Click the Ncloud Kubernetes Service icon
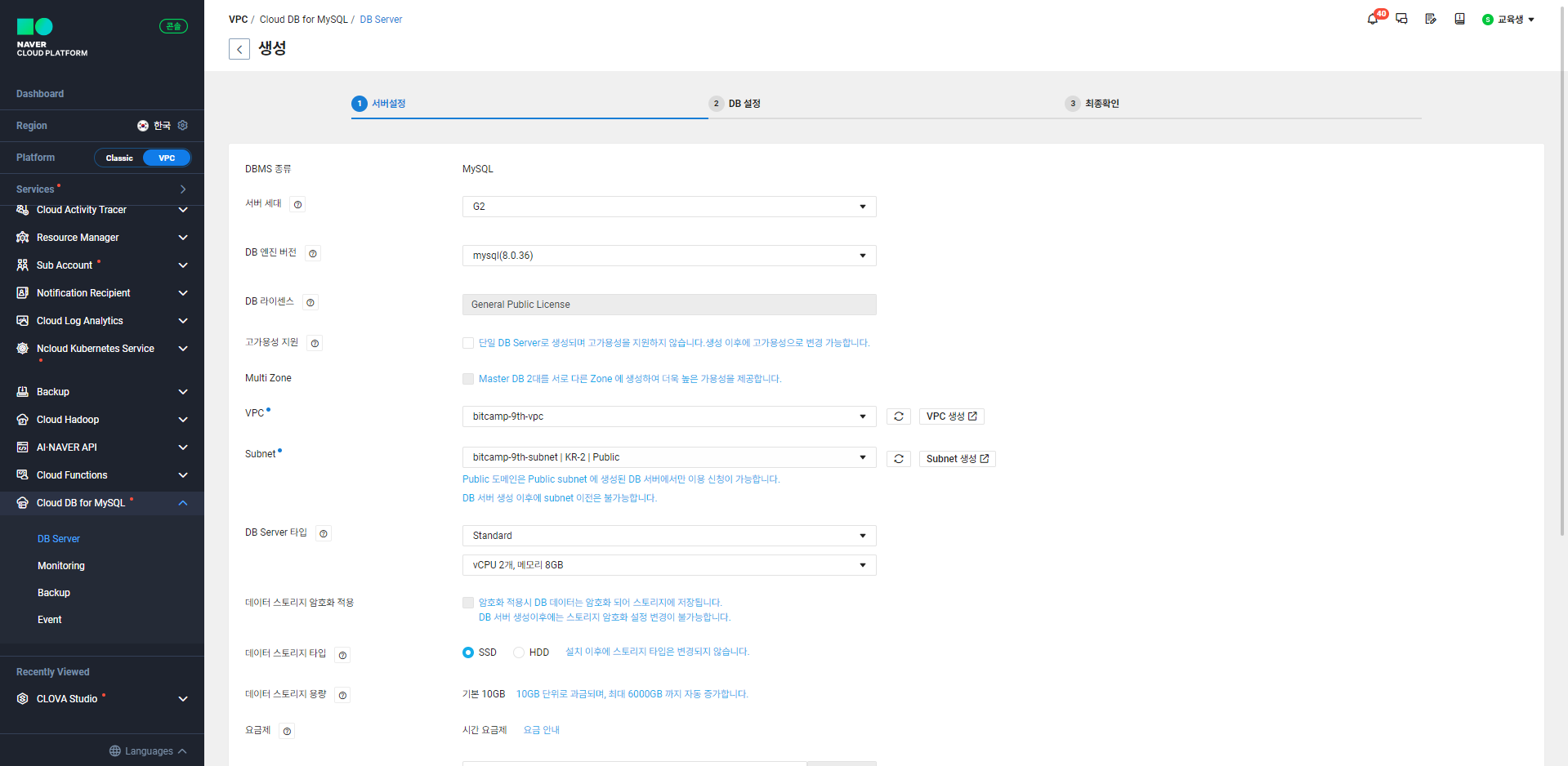This screenshot has width=1568, height=766. click(x=23, y=349)
